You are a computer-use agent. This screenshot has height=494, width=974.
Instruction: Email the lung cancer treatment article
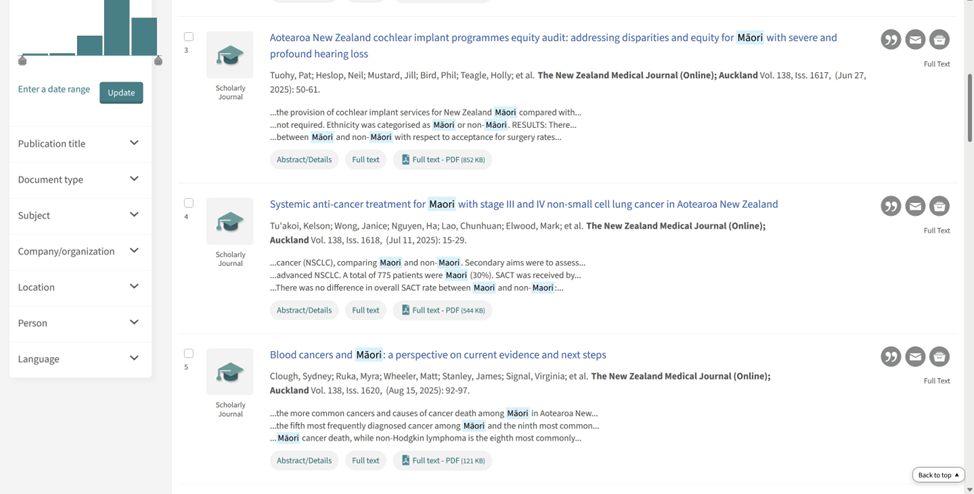[915, 206]
